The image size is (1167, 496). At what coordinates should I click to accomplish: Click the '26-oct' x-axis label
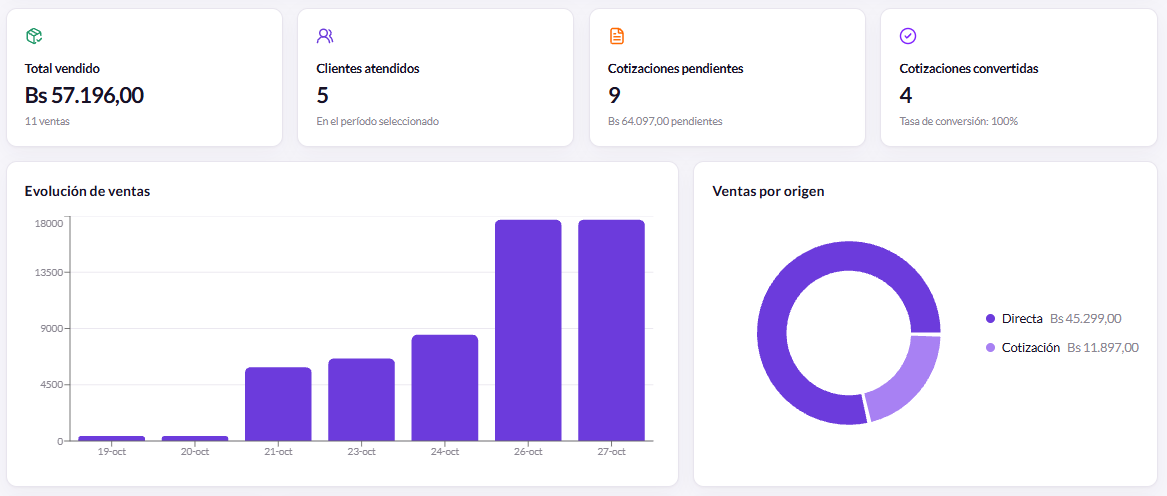(x=528, y=452)
